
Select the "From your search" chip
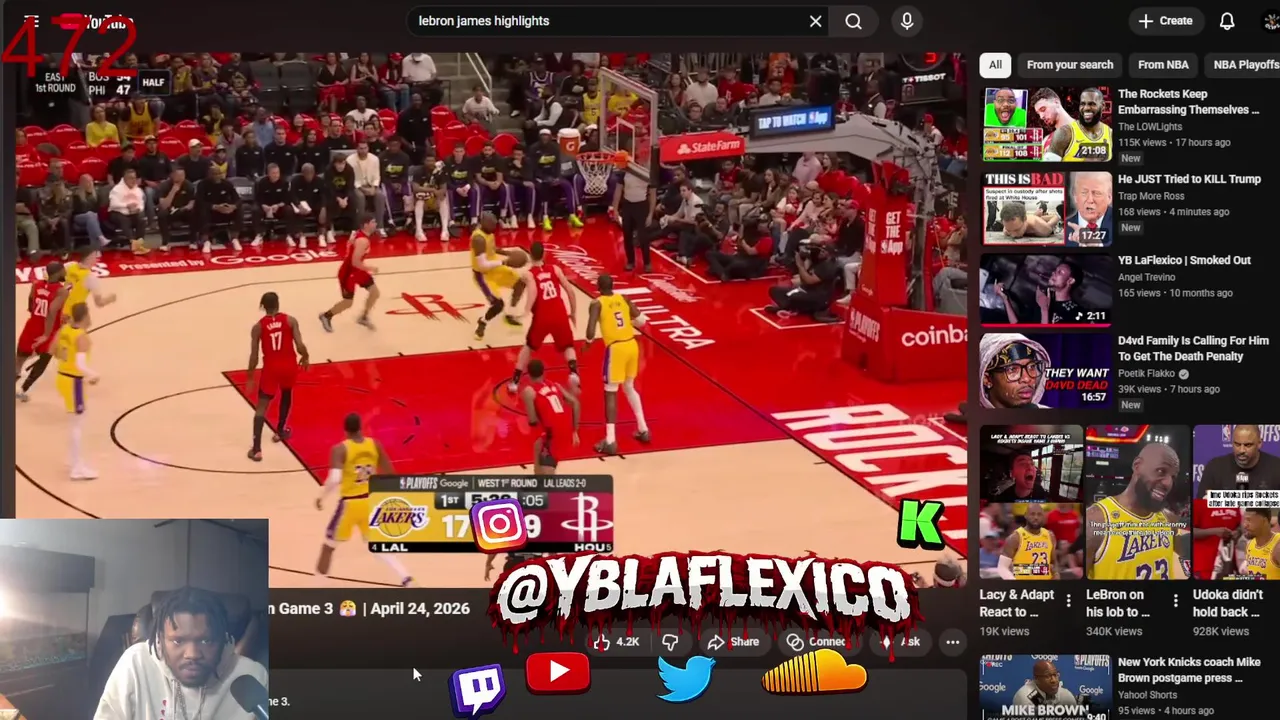point(1070,65)
